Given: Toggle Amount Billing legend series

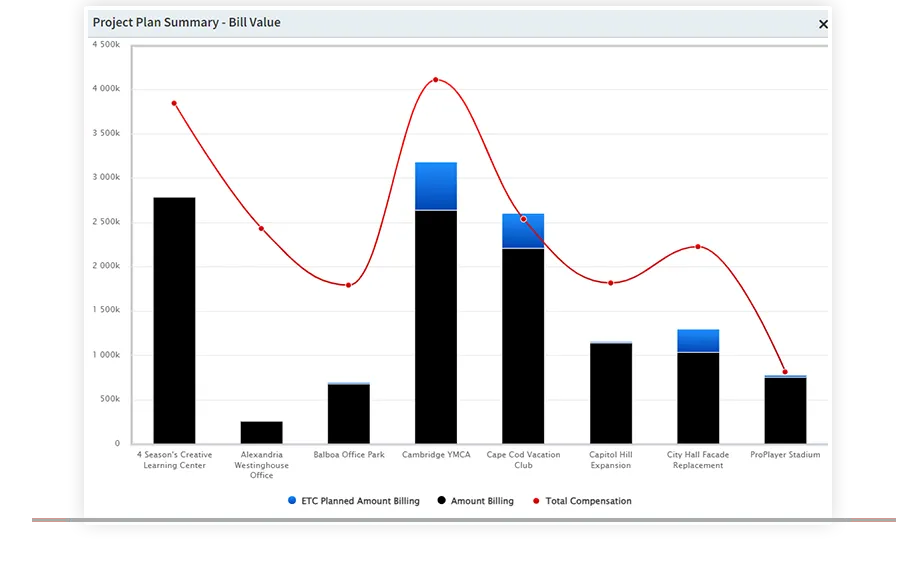Looking at the screenshot, I should click(476, 501).
